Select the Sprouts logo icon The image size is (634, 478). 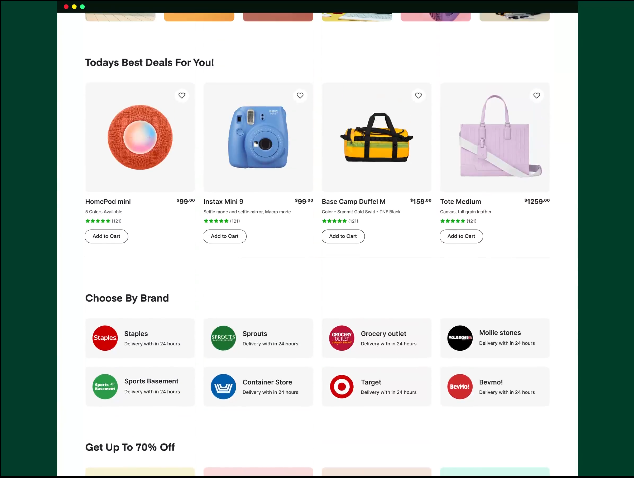(x=223, y=338)
